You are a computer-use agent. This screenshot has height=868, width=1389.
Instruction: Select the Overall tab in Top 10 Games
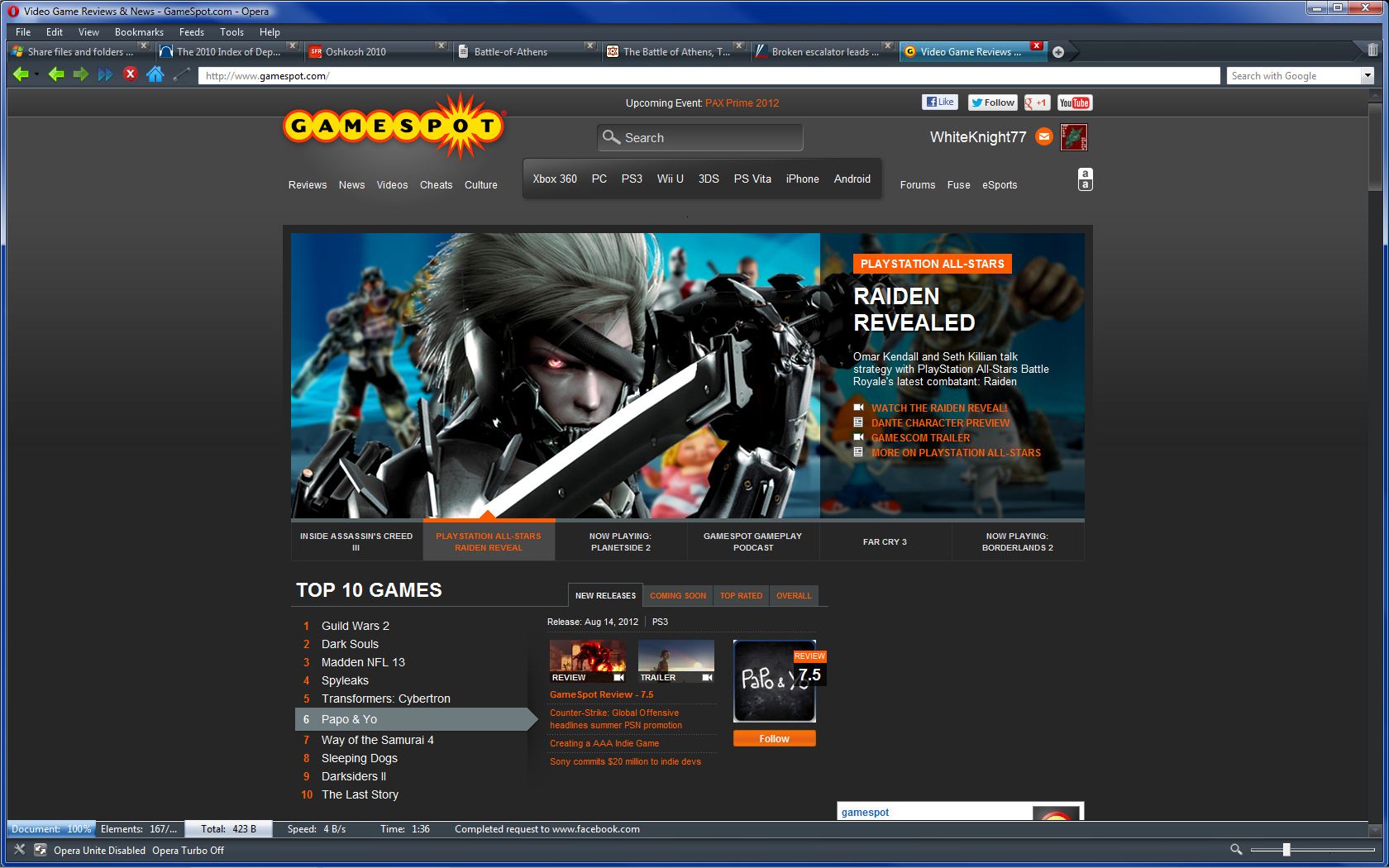pos(794,595)
